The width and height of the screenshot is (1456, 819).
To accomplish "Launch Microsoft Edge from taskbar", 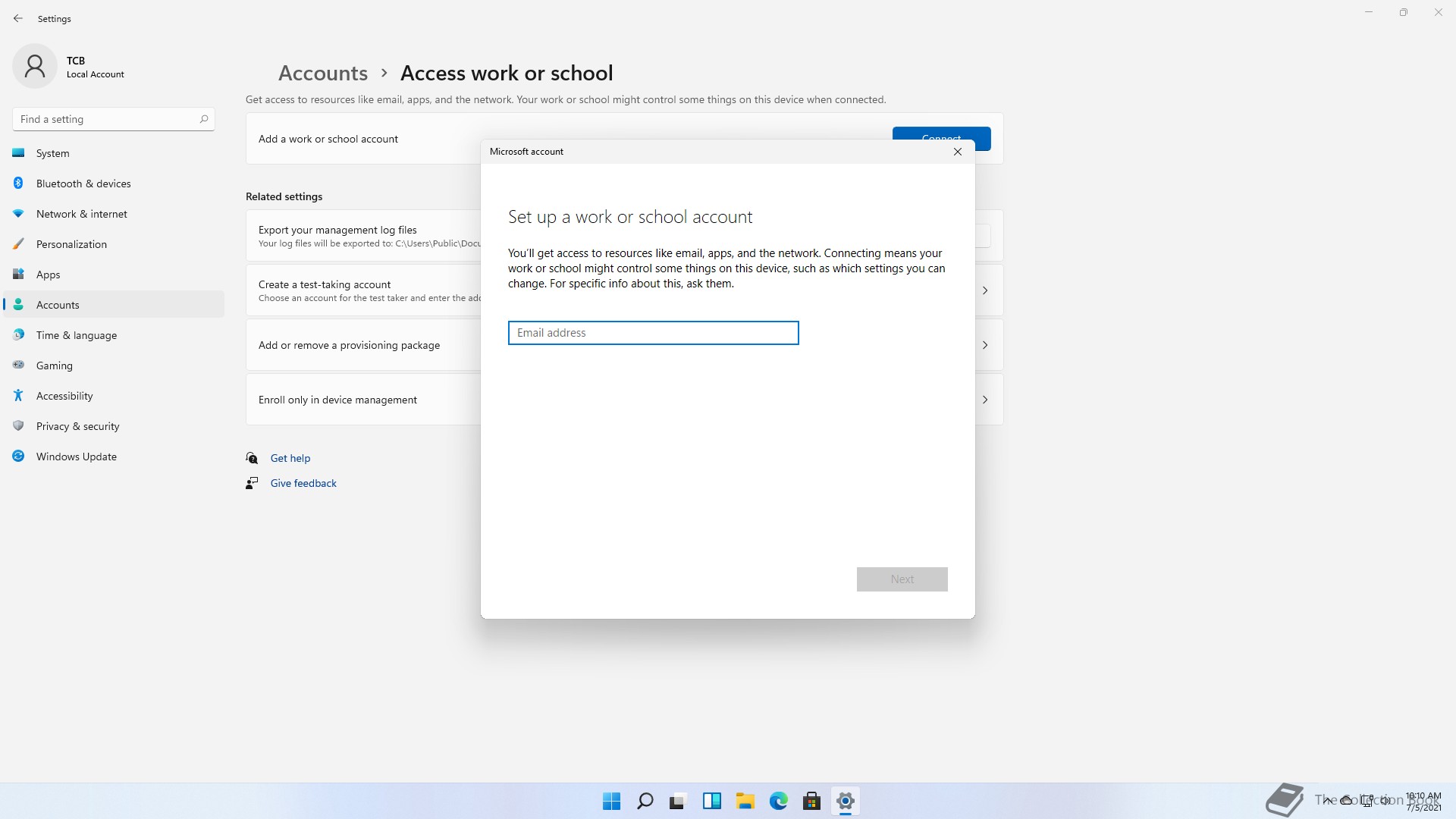I will [778, 801].
